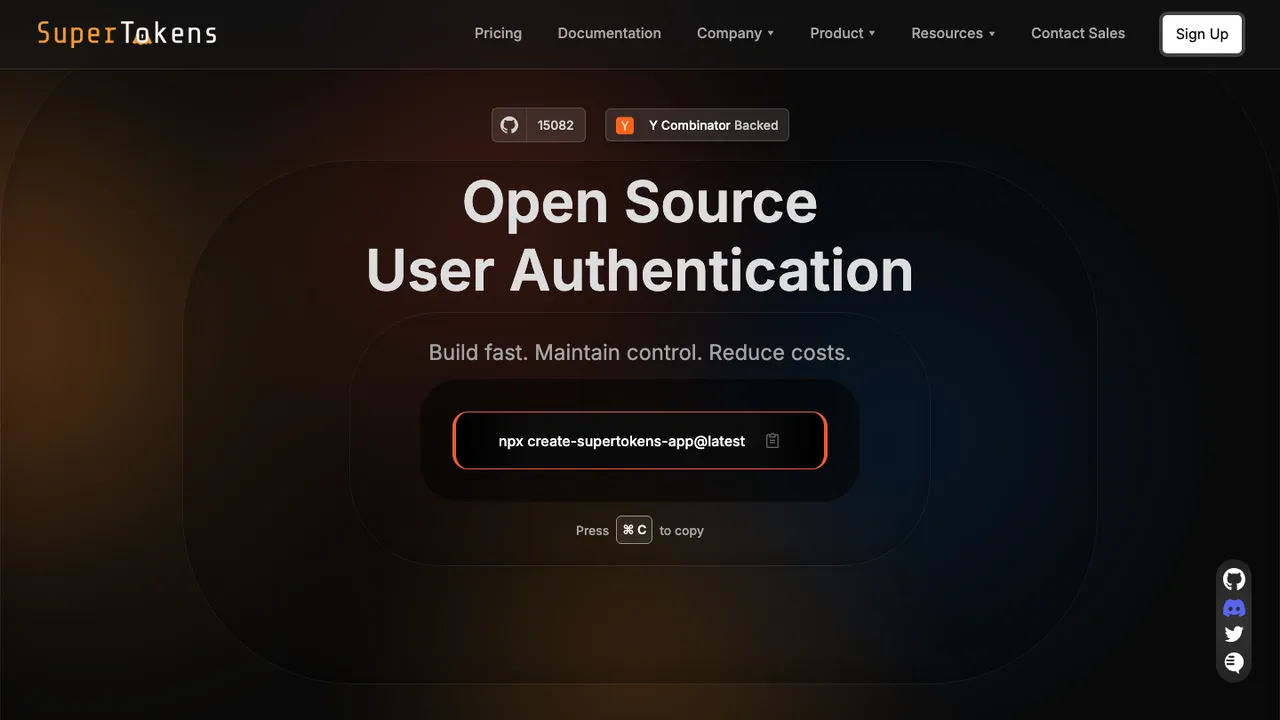Click the GitHub icon in stars badge
The width and height of the screenshot is (1280, 720).
510,125
